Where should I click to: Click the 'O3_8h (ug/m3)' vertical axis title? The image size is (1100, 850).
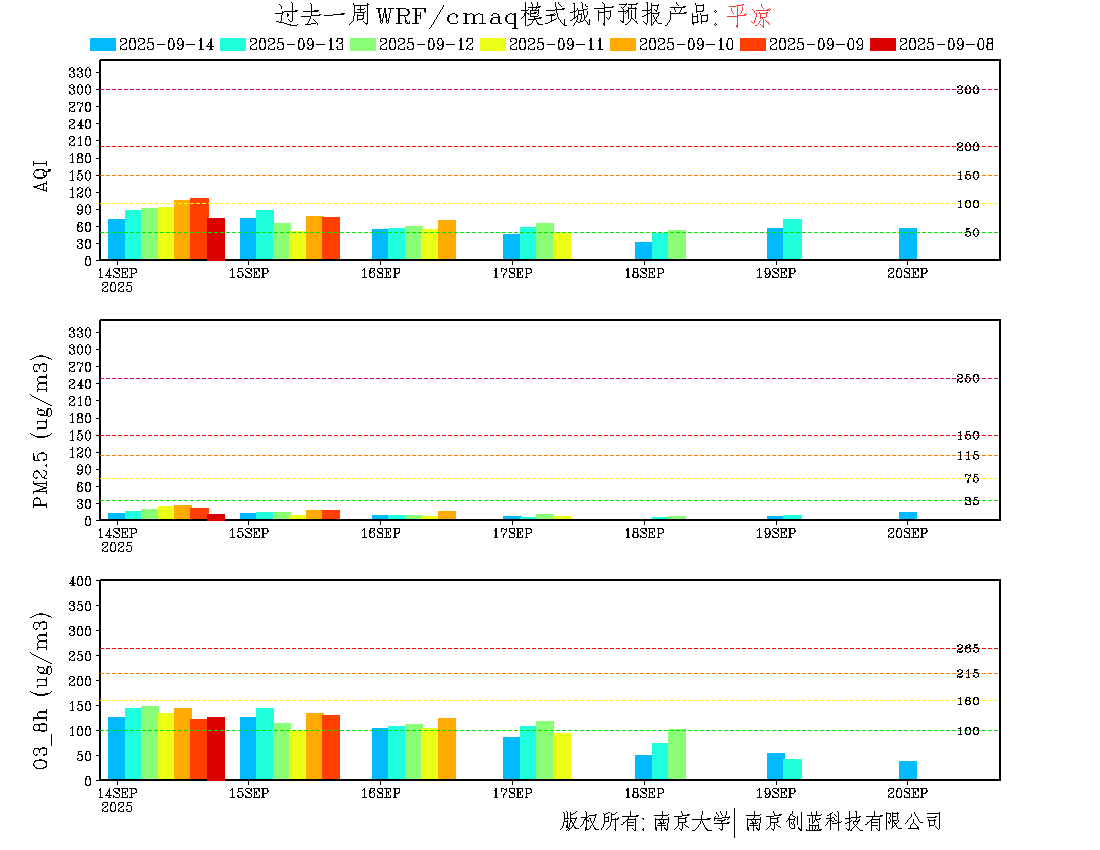[41, 691]
